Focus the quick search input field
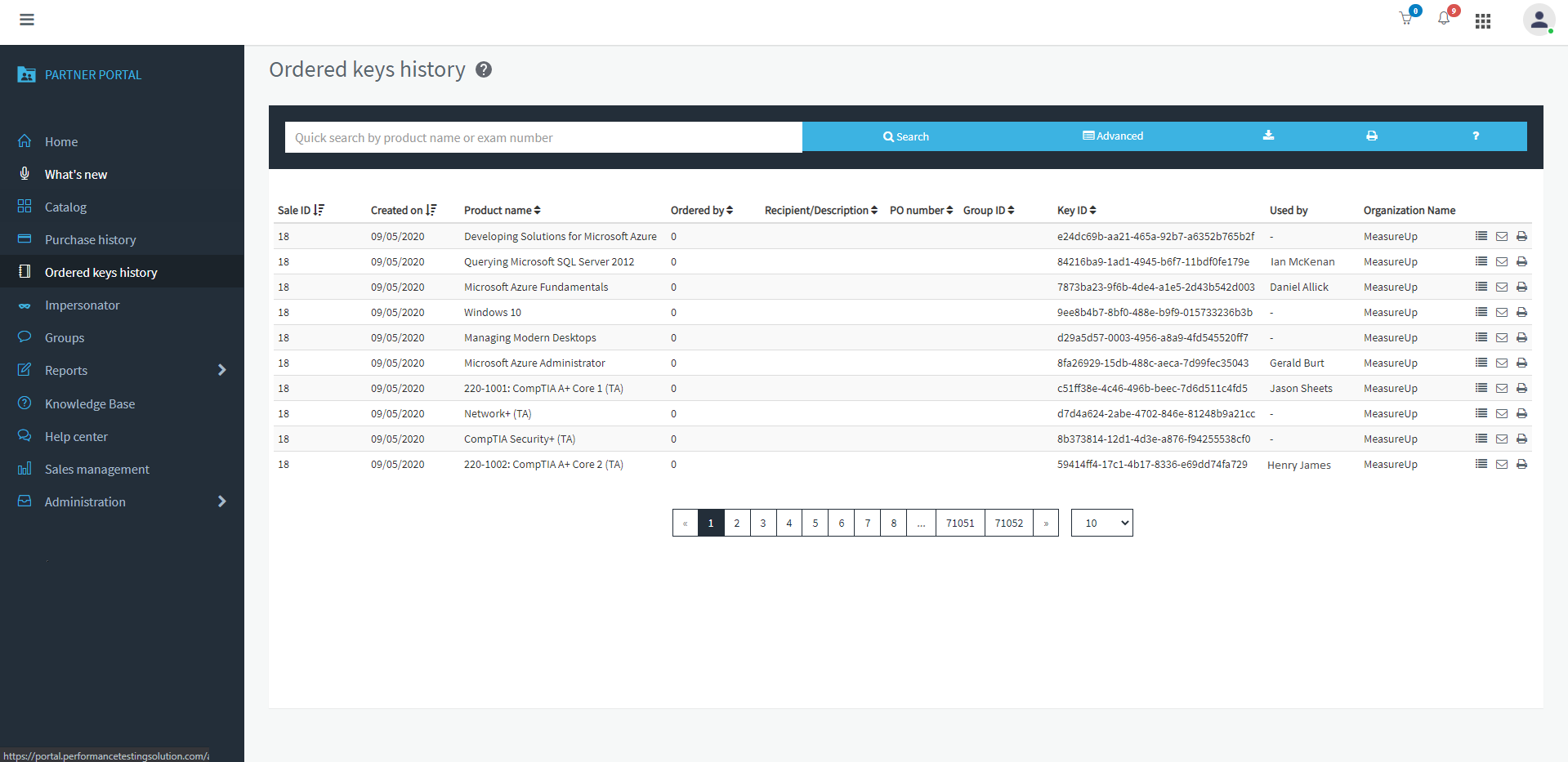This screenshot has width=1568, height=762. 543,137
